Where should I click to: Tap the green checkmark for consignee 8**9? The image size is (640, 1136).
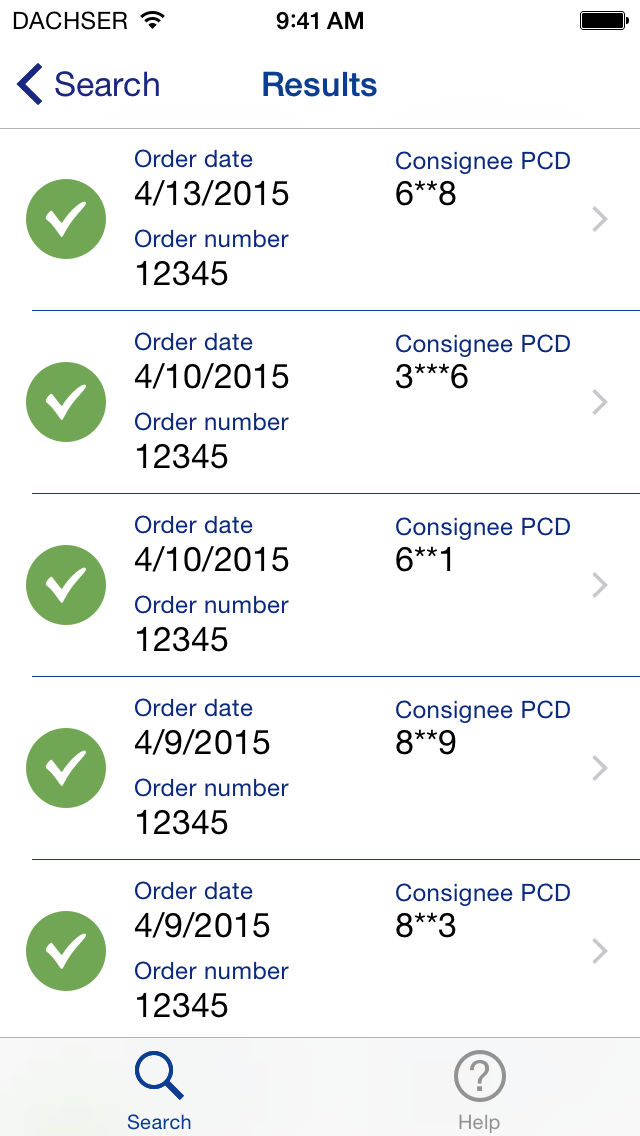coord(66,768)
